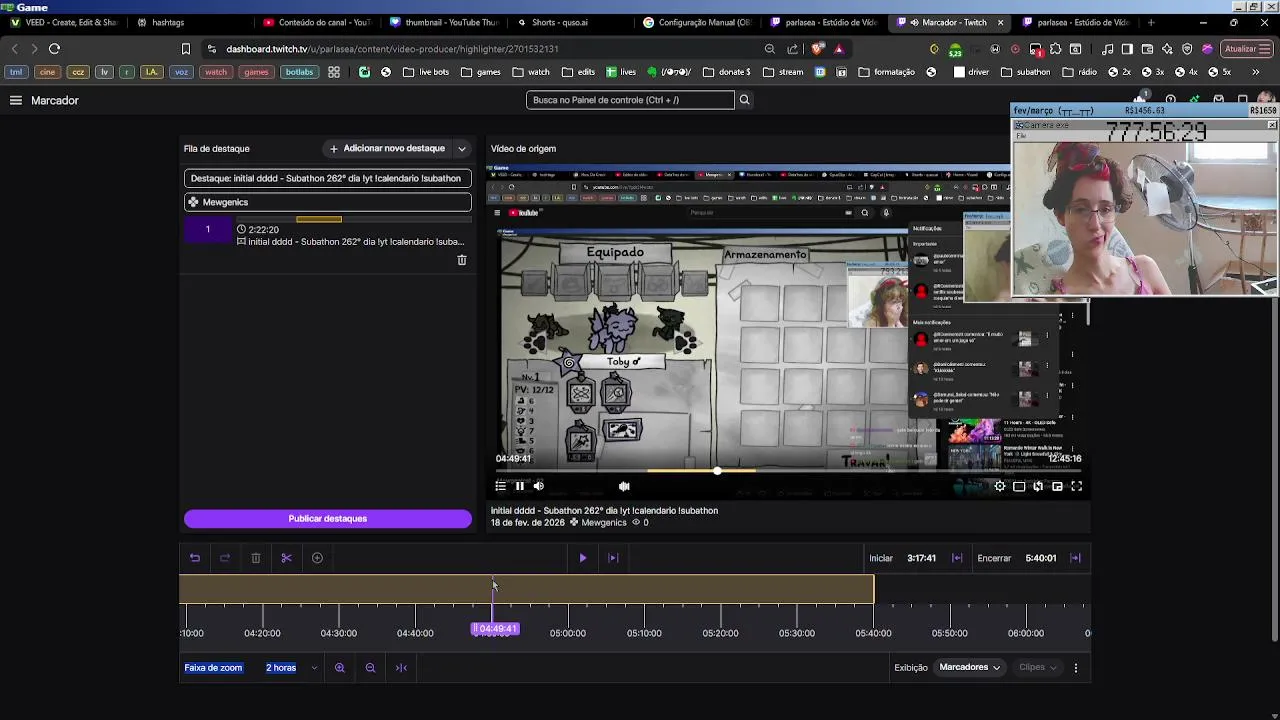Screen dimensions: 1280x720
Task: Click the address bar URL
Action: (x=392, y=48)
